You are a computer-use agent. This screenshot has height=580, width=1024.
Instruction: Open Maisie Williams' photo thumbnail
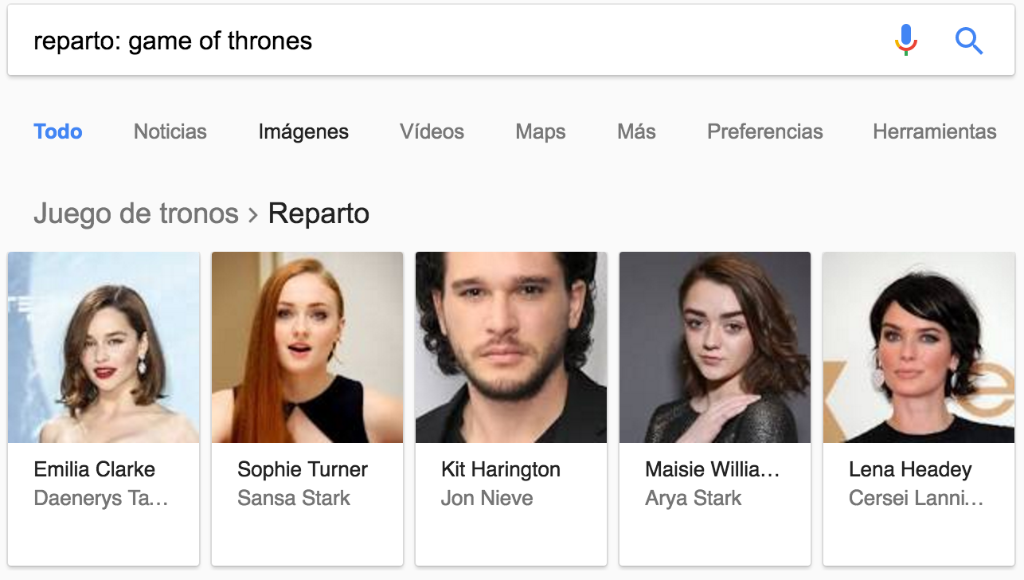point(714,347)
